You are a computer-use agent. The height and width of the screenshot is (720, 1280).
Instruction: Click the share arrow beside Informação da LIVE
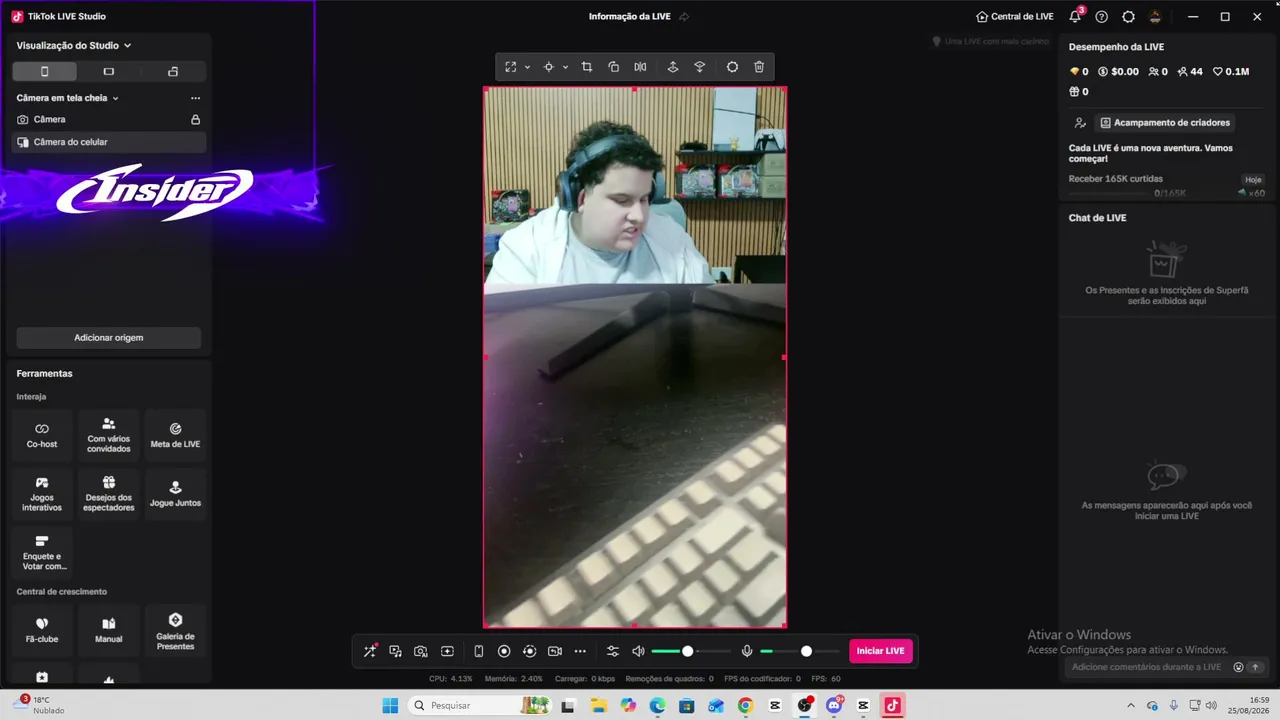(x=684, y=17)
